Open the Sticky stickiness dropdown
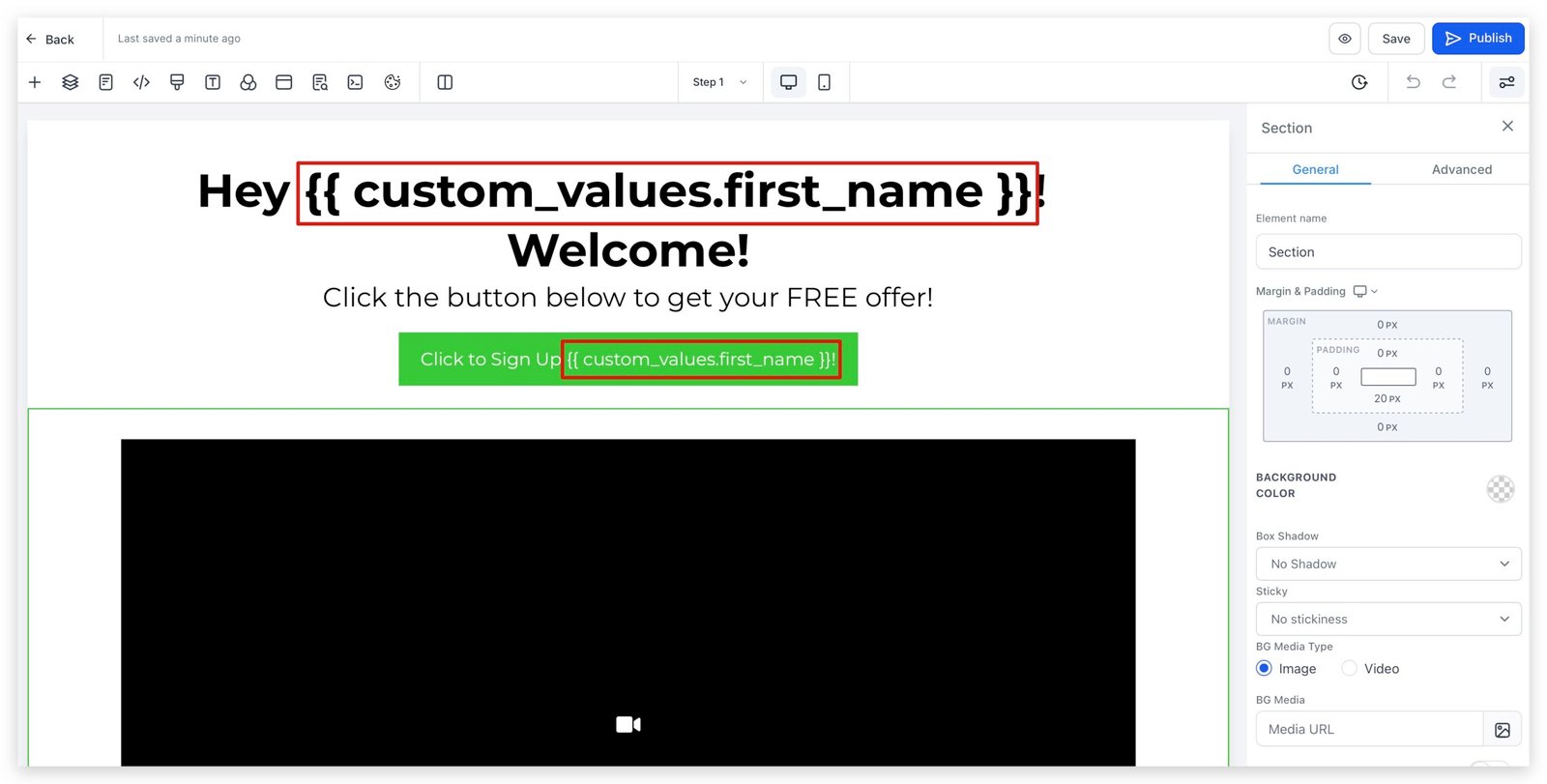1547x784 pixels. tap(1387, 620)
